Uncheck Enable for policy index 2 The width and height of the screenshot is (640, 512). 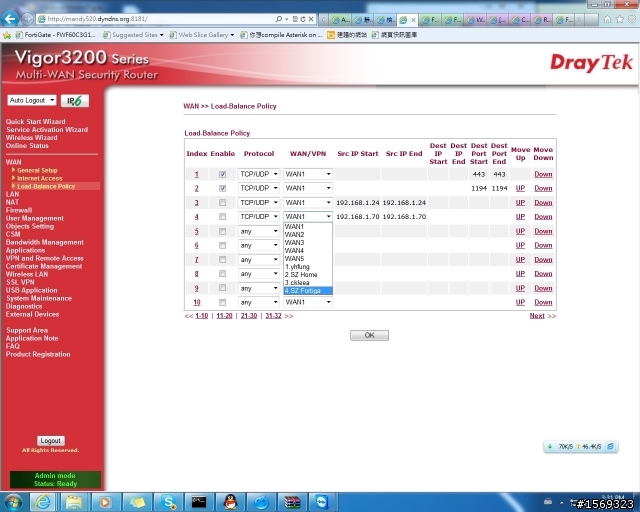pyautogui.click(x=222, y=188)
